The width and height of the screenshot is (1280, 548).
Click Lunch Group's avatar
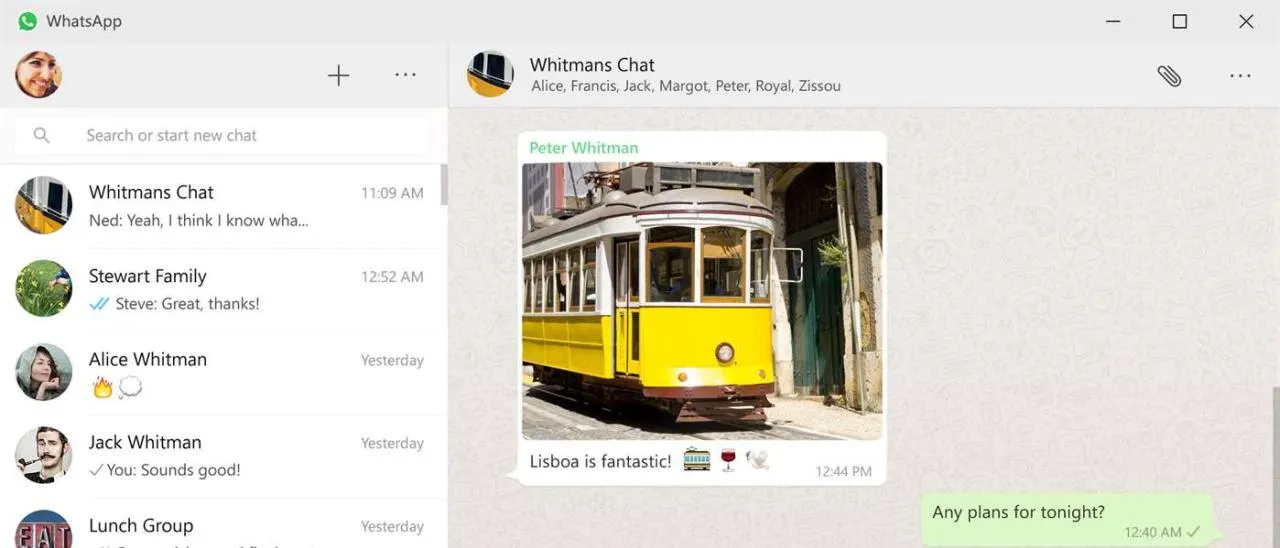[44, 529]
